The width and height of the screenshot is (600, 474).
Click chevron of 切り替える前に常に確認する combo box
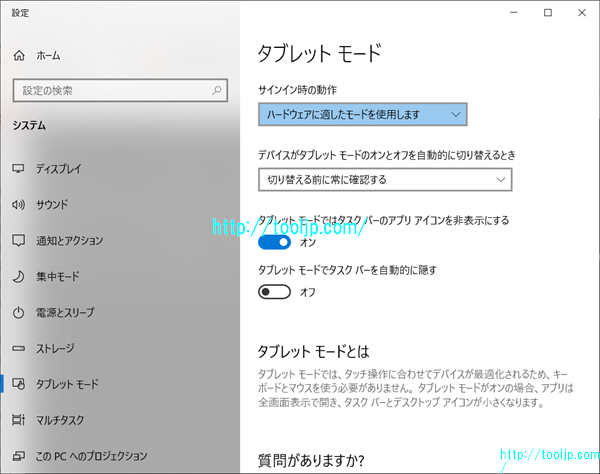tap(501, 180)
